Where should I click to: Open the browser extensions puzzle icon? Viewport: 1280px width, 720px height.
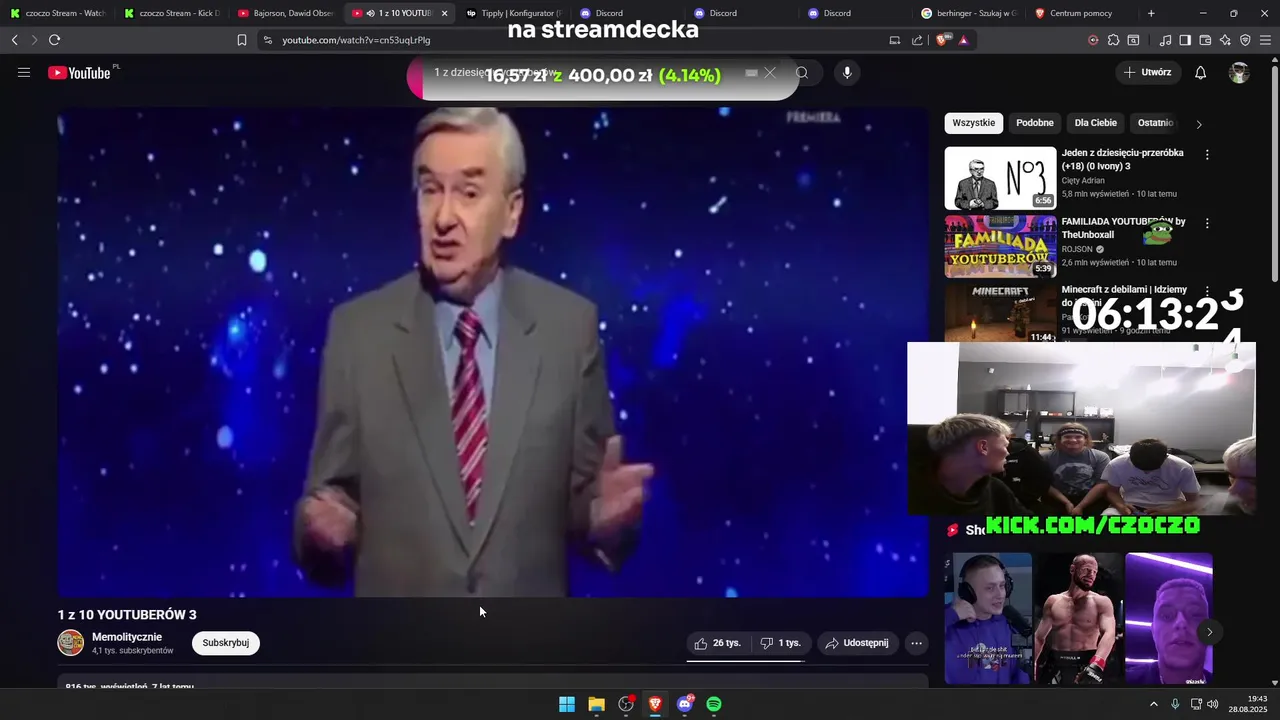(1113, 40)
